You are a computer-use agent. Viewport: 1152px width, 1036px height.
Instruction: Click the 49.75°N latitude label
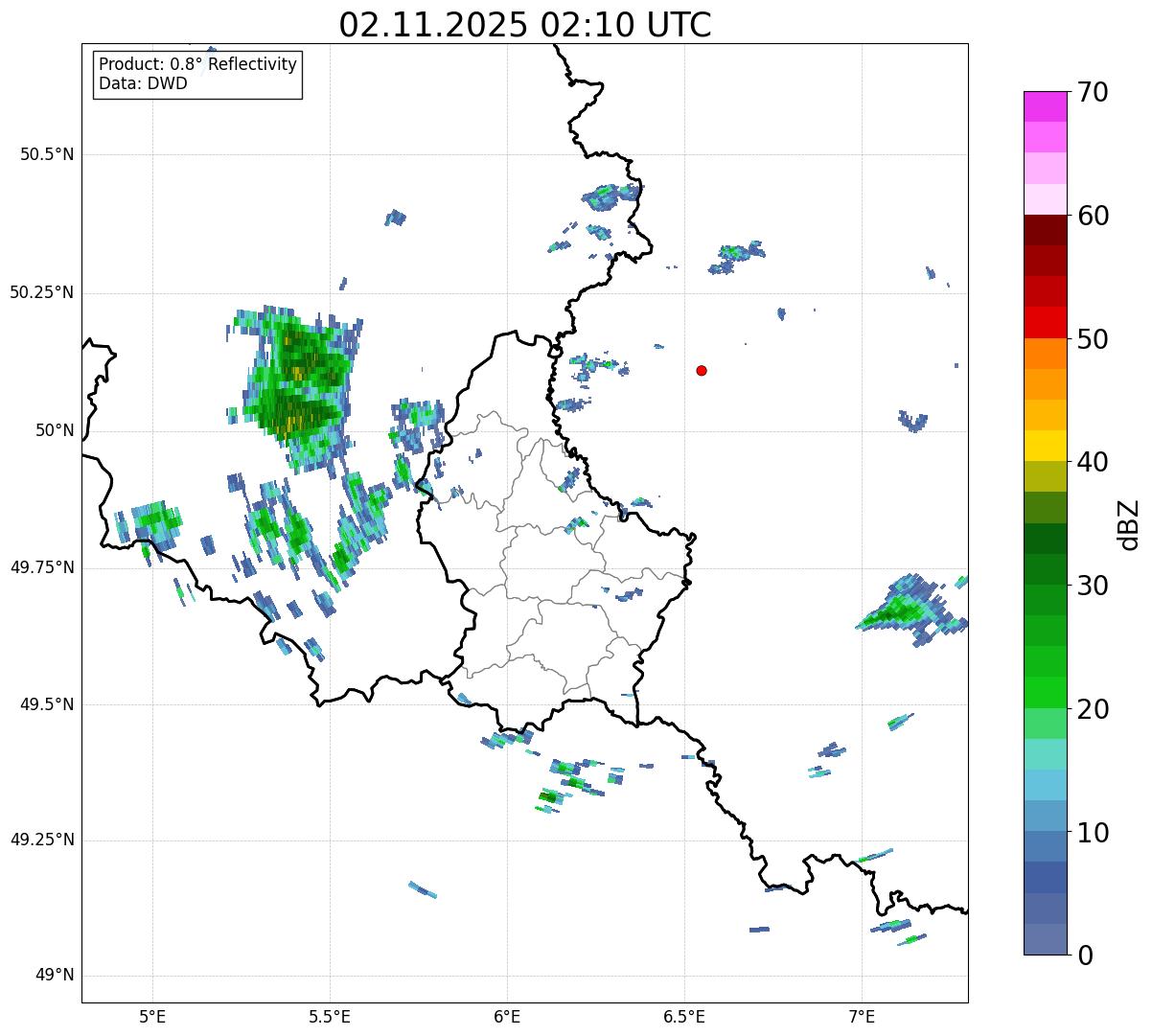pyautogui.click(x=42, y=567)
